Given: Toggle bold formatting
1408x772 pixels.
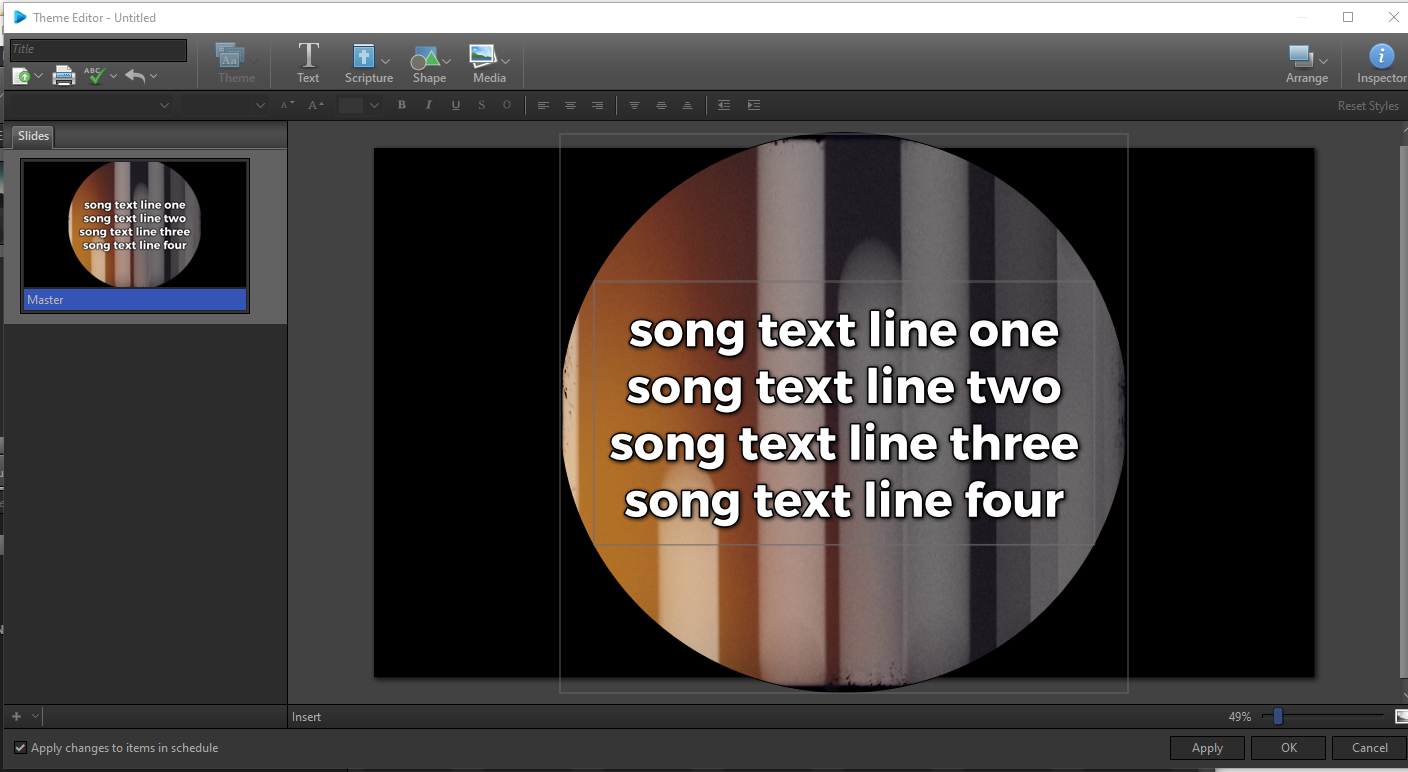Looking at the screenshot, I should click(401, 105).
